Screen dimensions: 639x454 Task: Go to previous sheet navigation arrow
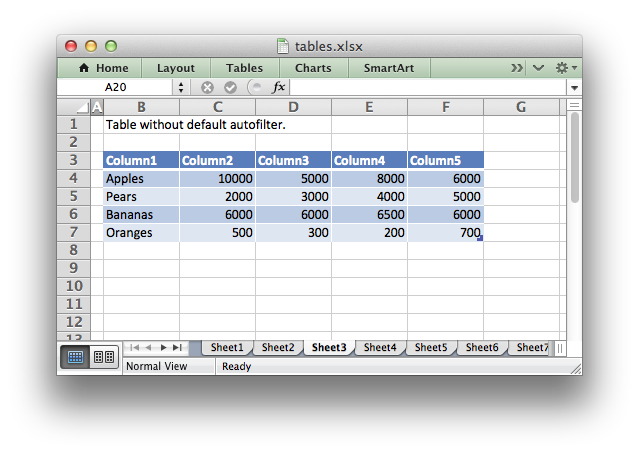tap(148, 348)
